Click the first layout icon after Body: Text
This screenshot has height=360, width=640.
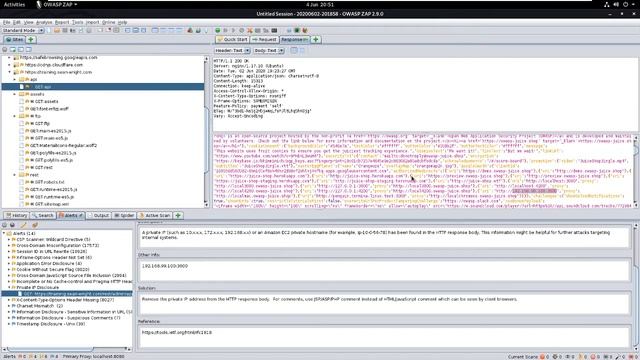point(294,51)
